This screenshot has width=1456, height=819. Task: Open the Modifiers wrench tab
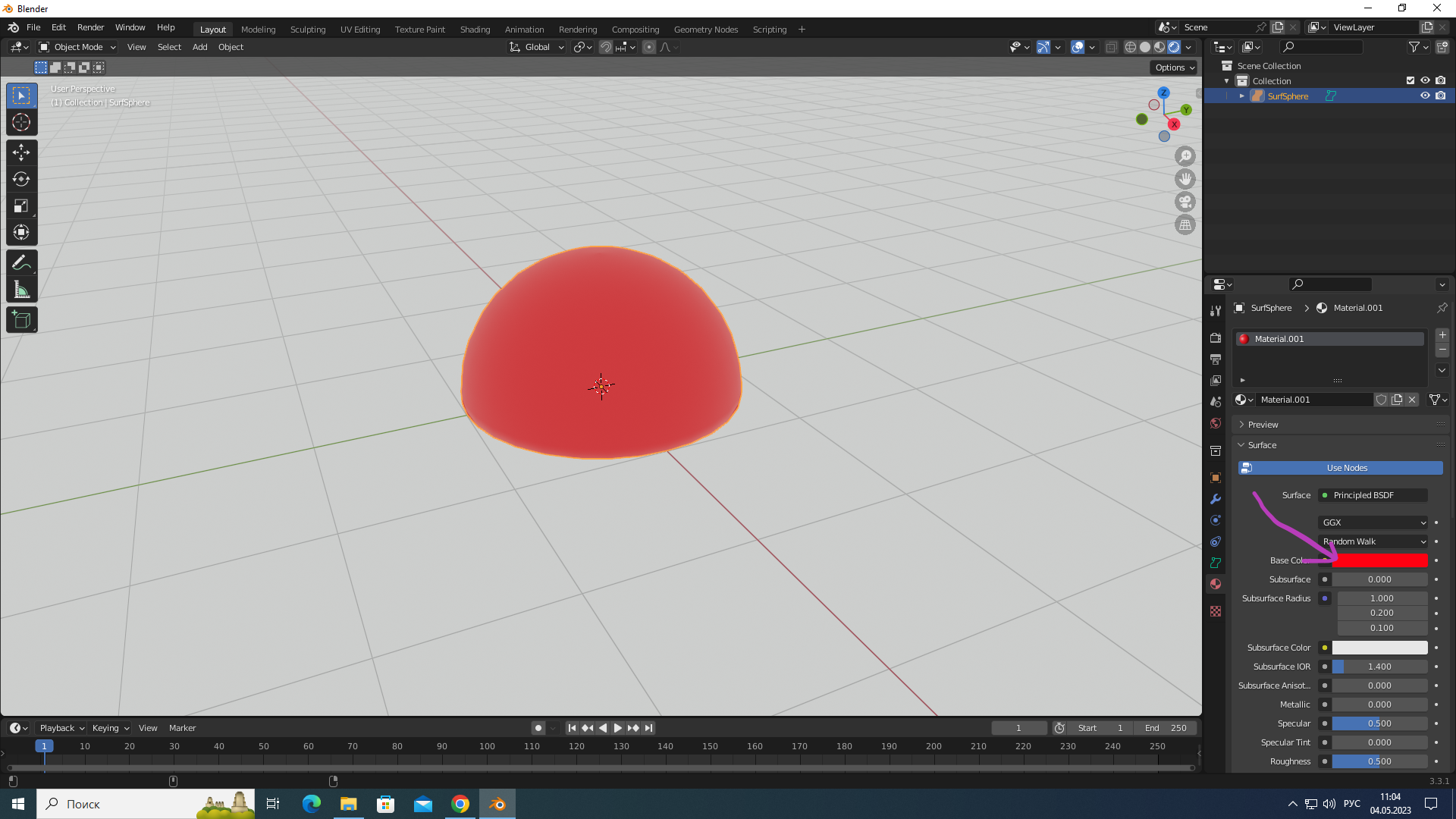point(1216,499)
